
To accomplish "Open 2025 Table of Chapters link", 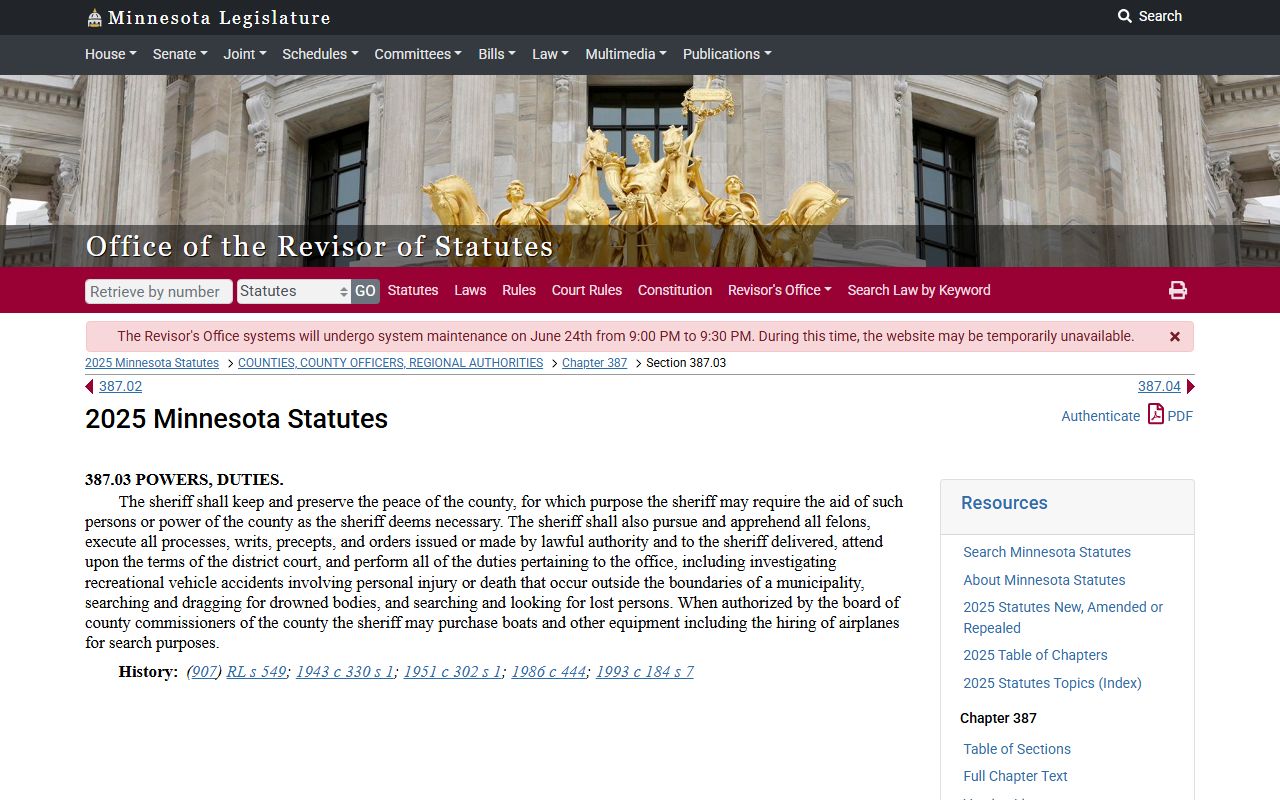I will [x=1035, y=655].
